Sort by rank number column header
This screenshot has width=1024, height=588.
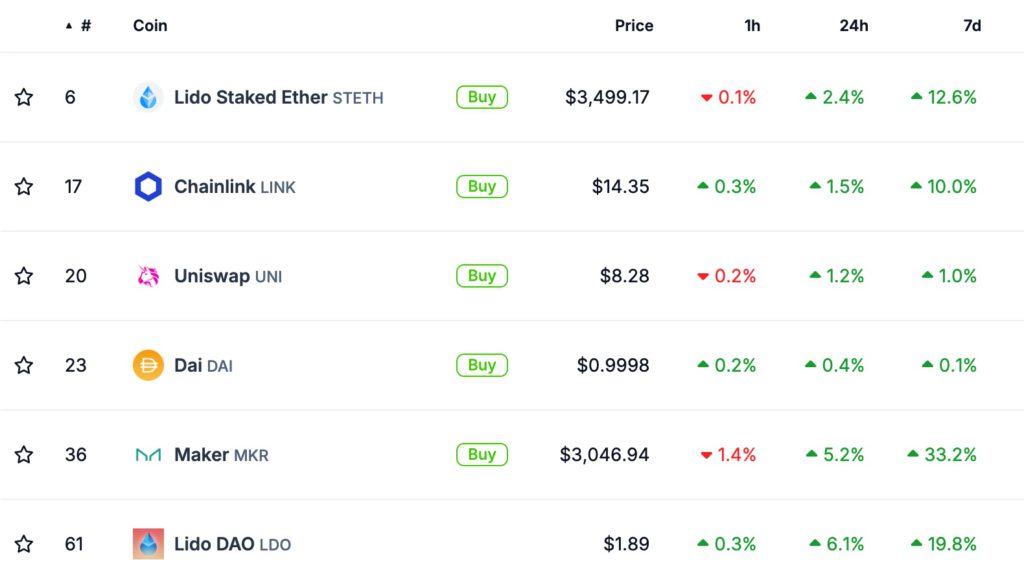click(x=85, y=26)
